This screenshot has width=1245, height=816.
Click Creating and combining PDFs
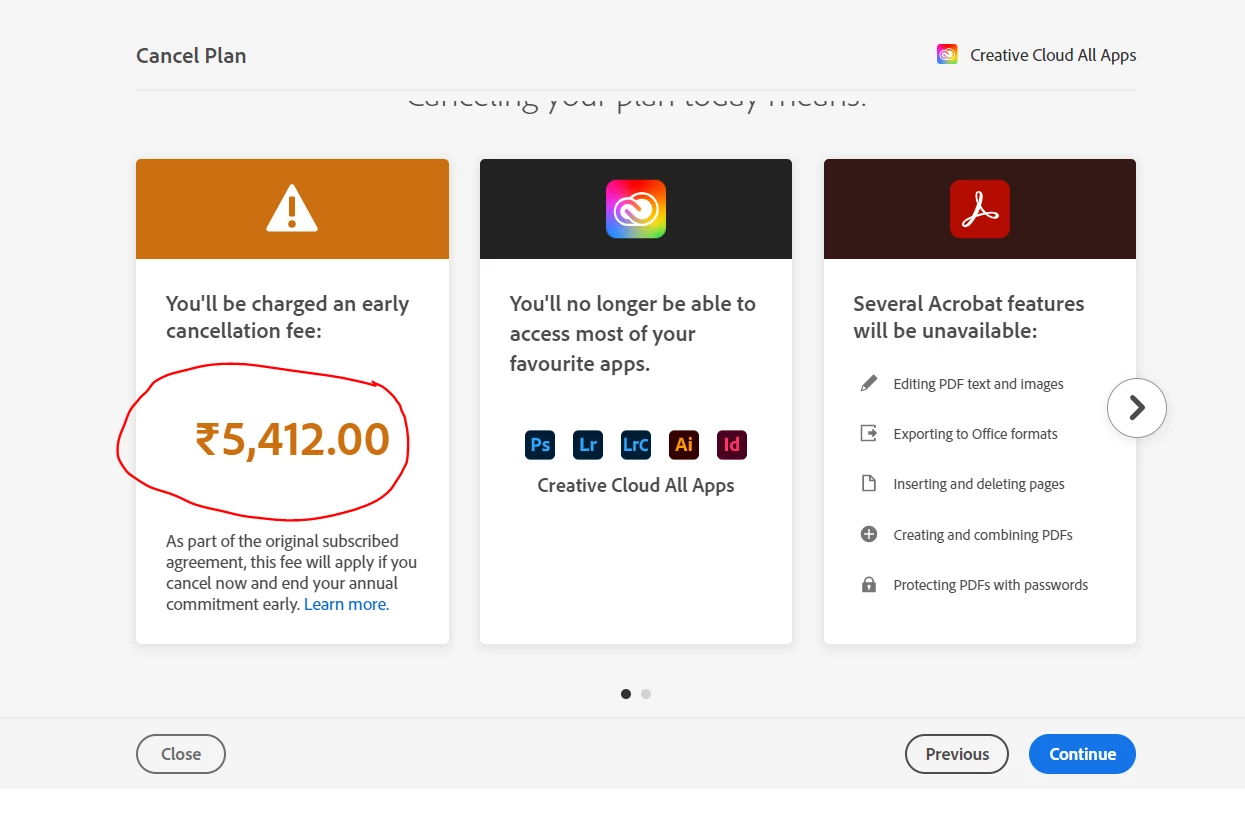[983, 535]
